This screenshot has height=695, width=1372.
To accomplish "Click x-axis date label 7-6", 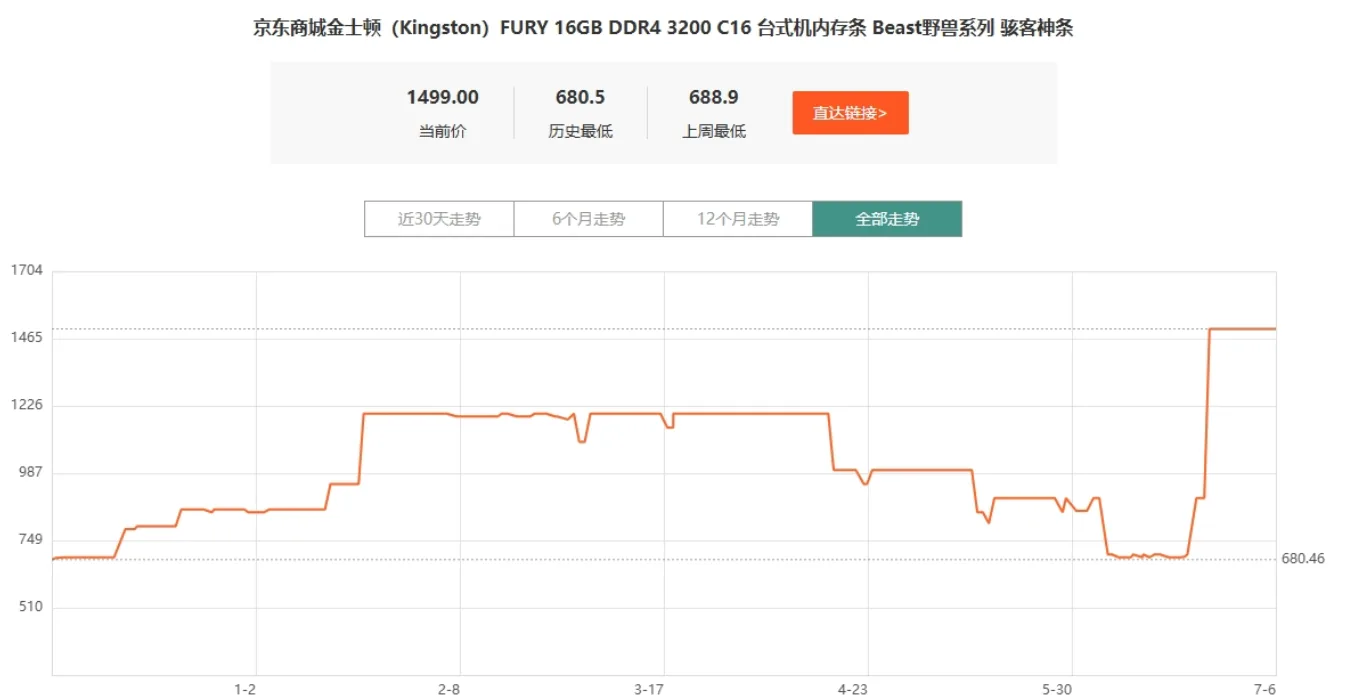I will 1265,689.
